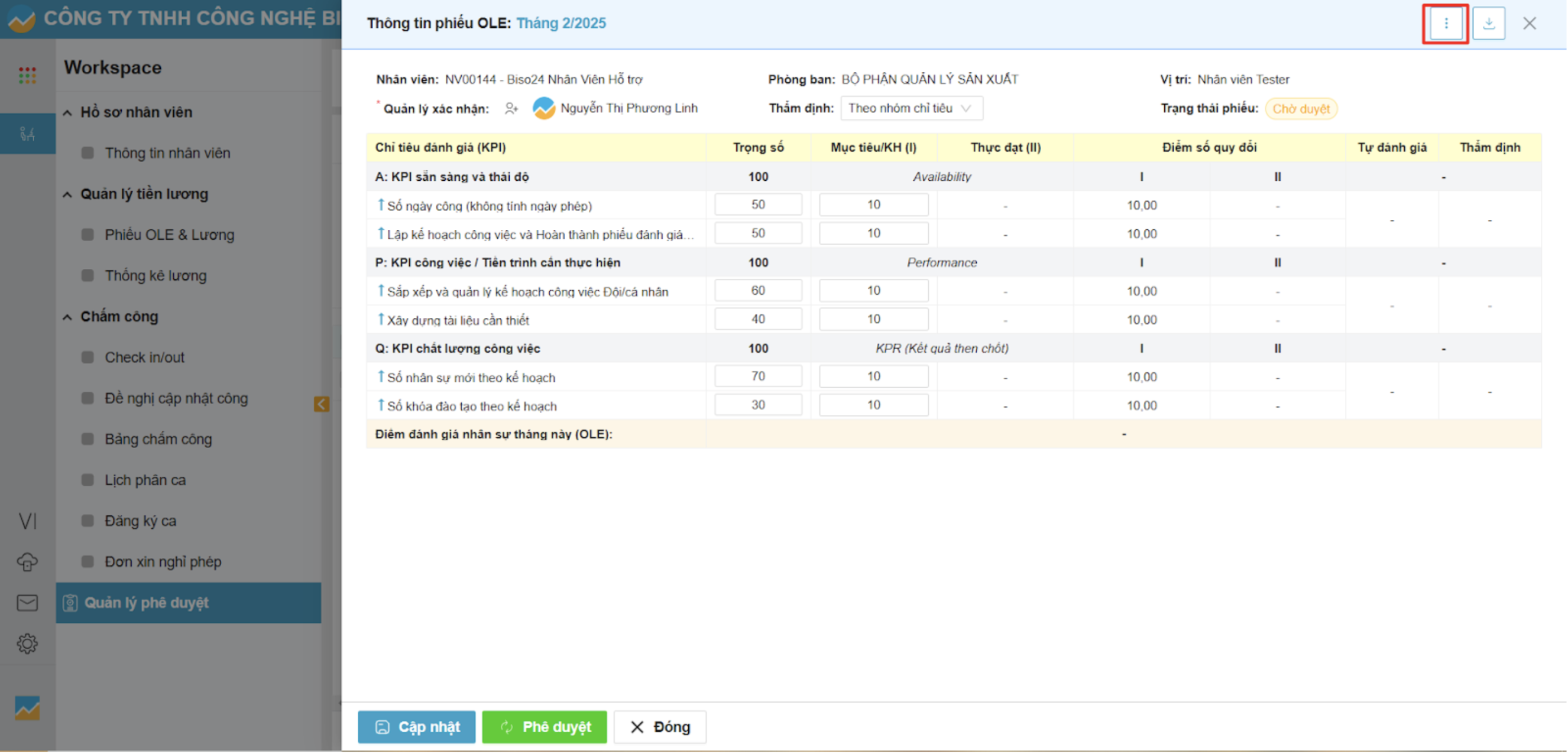Open the Thẩm định dropdown
Image resolution: width=1568 pixels, height=754 pixels.
click(x=911, y=108)
